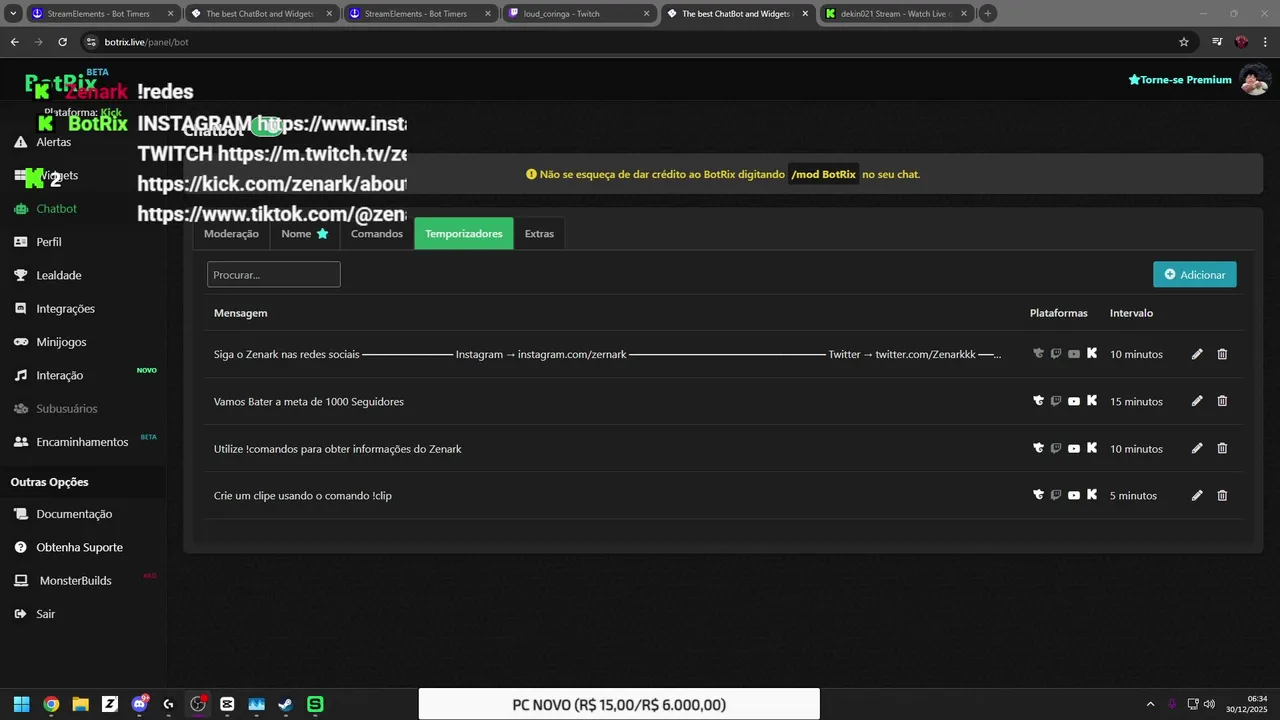
Task: Open Minijogos via its gamepad icon
Action: 20,342
